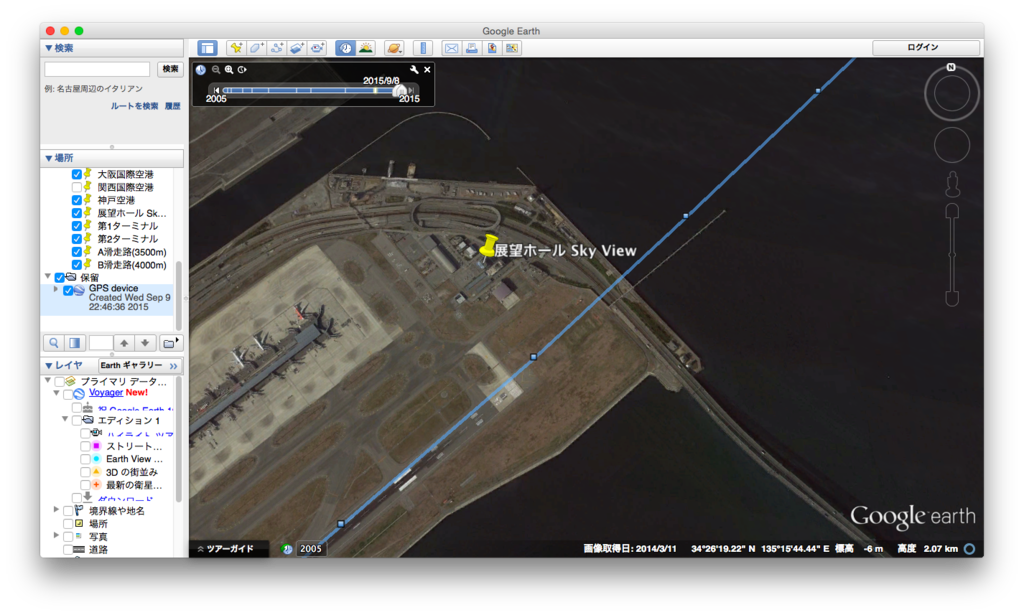The image size is (1024, 615).
Task: Click the email envelope icon
Action: 451,48
